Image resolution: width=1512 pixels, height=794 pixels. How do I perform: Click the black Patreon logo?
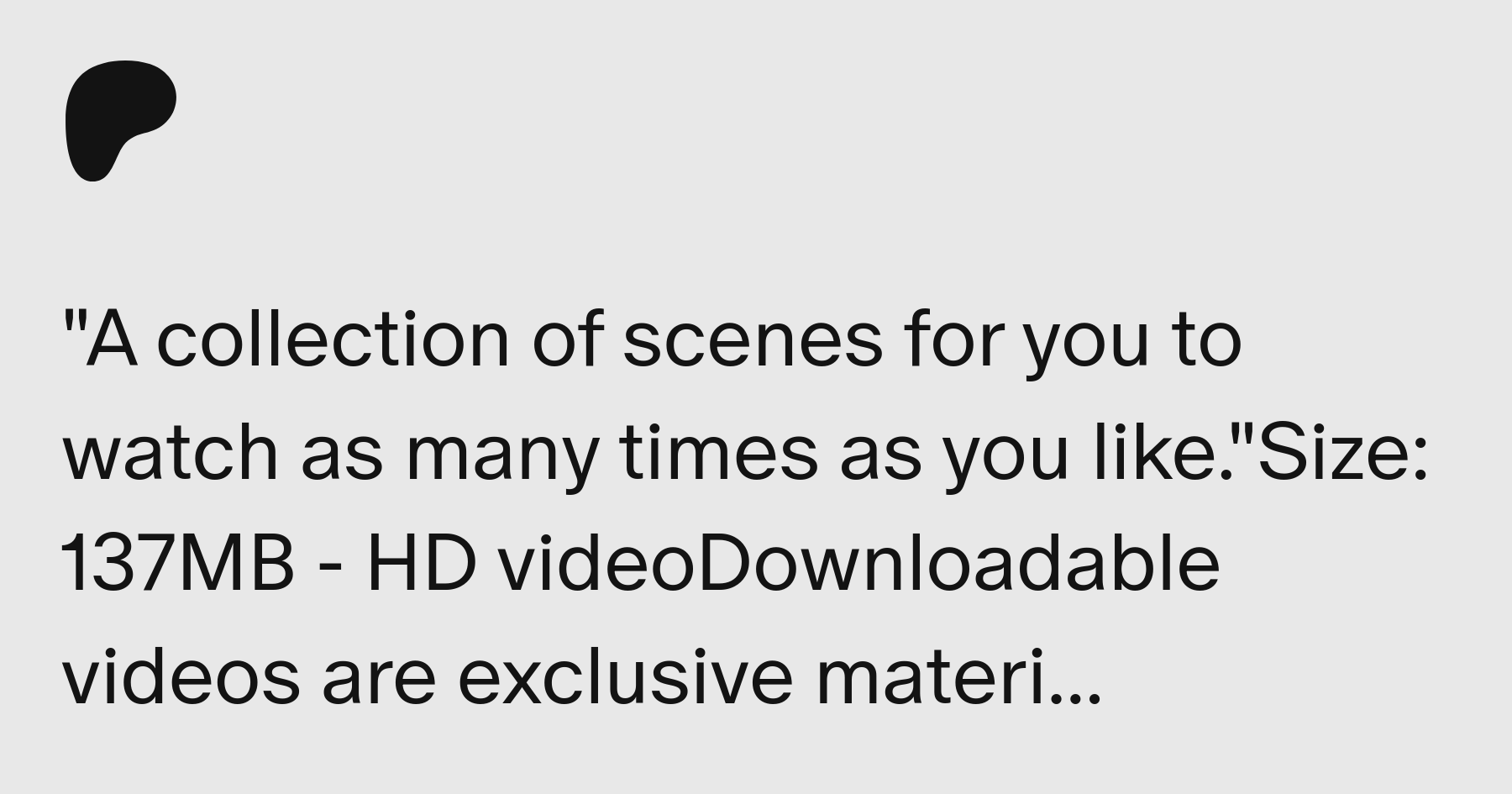121,120
